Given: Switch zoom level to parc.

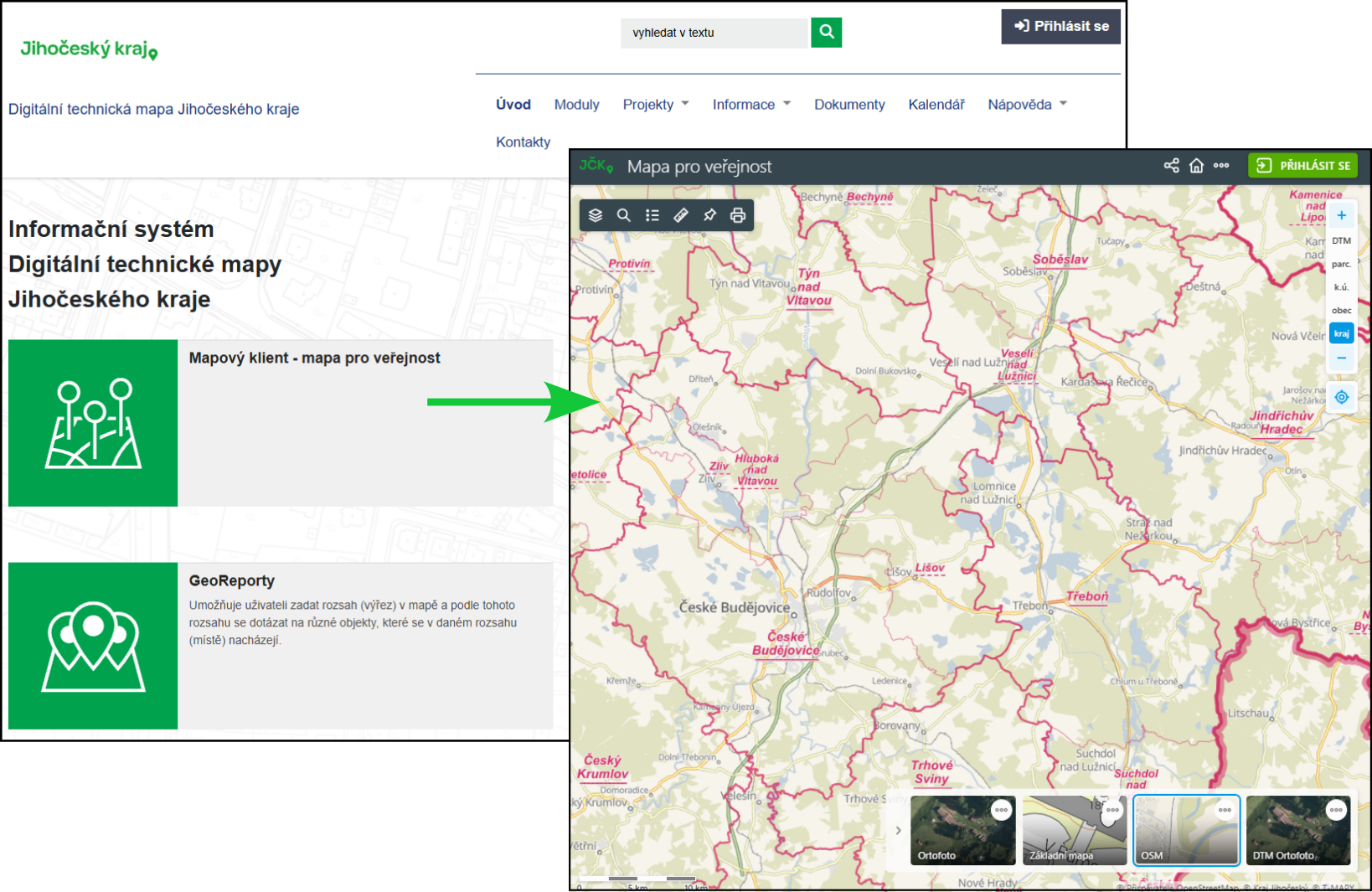Looking at the screenshot, I should [1342, 264].
